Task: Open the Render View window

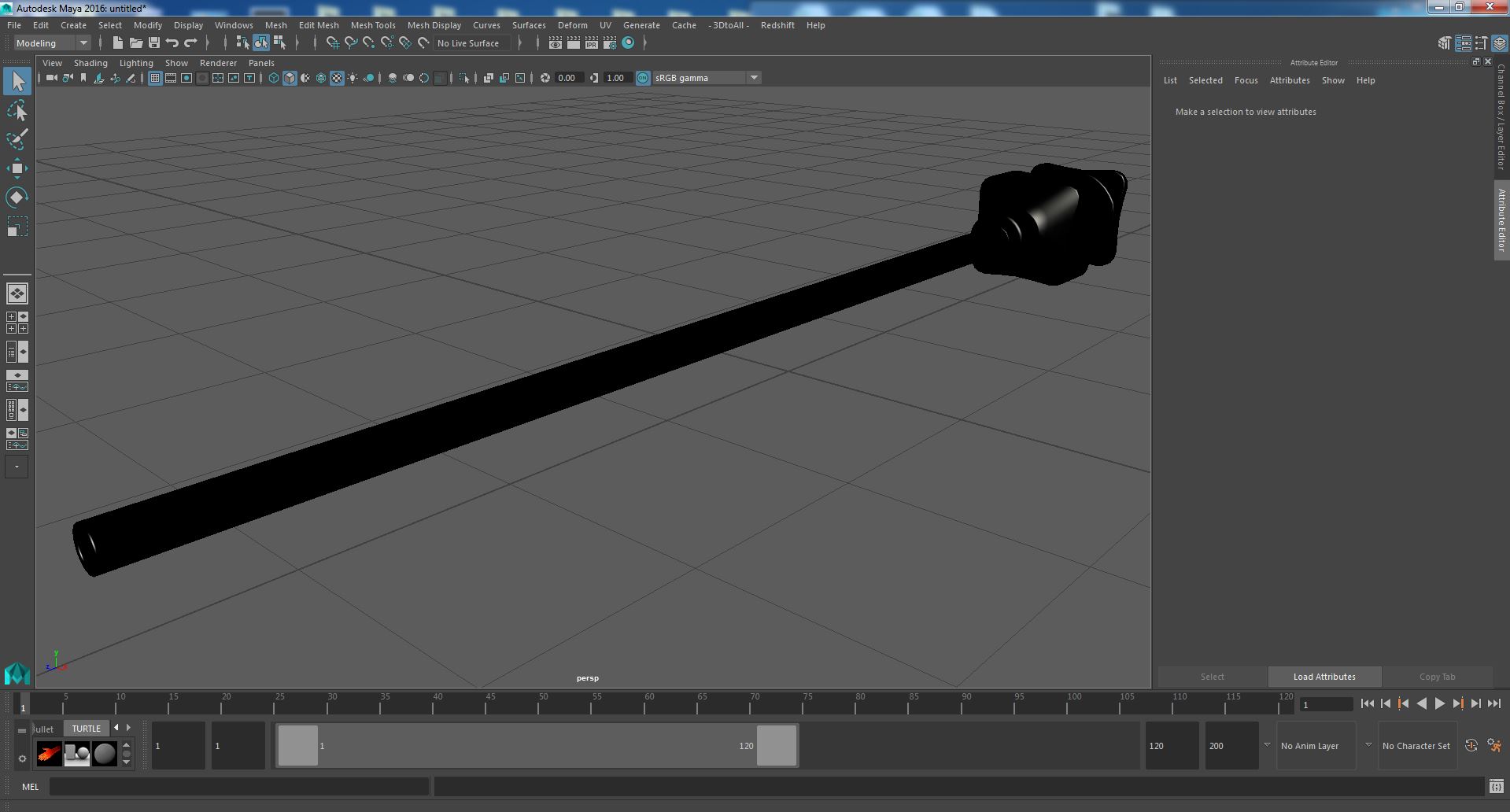Action: [x=556, y=43]
